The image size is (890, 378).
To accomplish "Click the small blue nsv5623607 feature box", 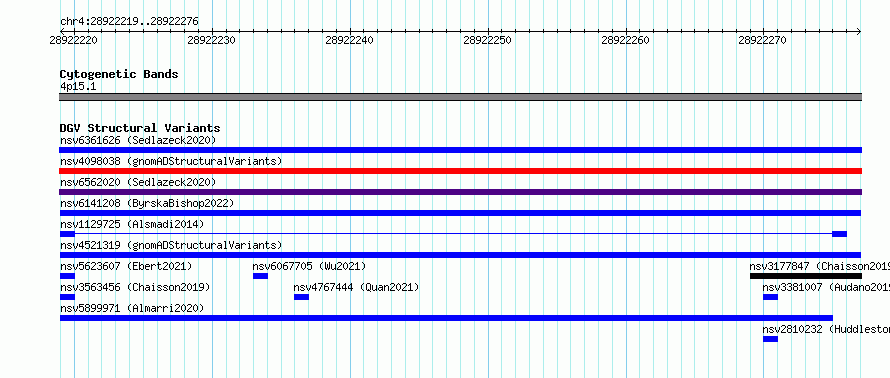I will pyautogui.click(x=67, y=276).
